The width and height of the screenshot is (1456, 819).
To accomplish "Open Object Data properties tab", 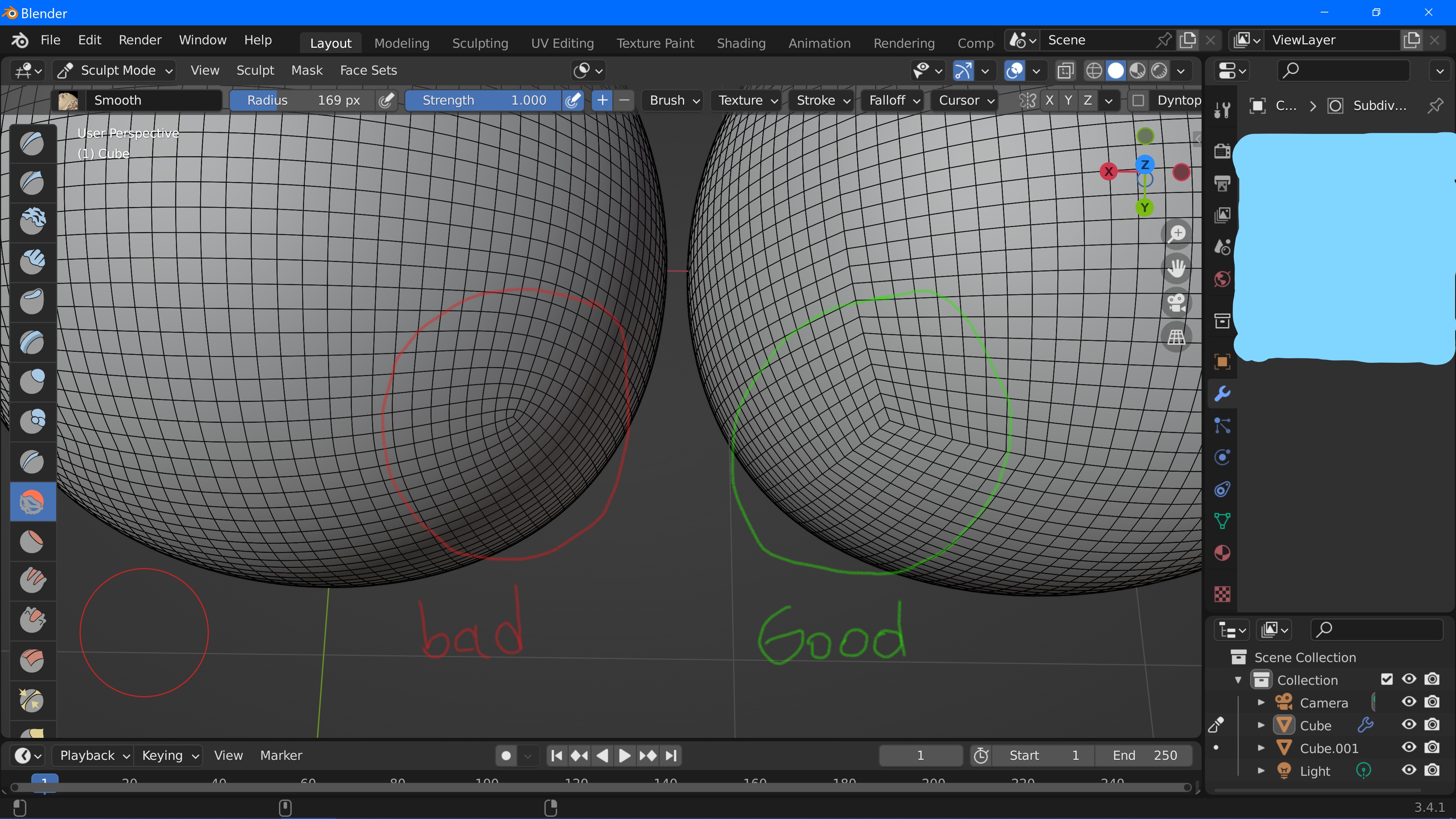I will (x=1222, y=521).
